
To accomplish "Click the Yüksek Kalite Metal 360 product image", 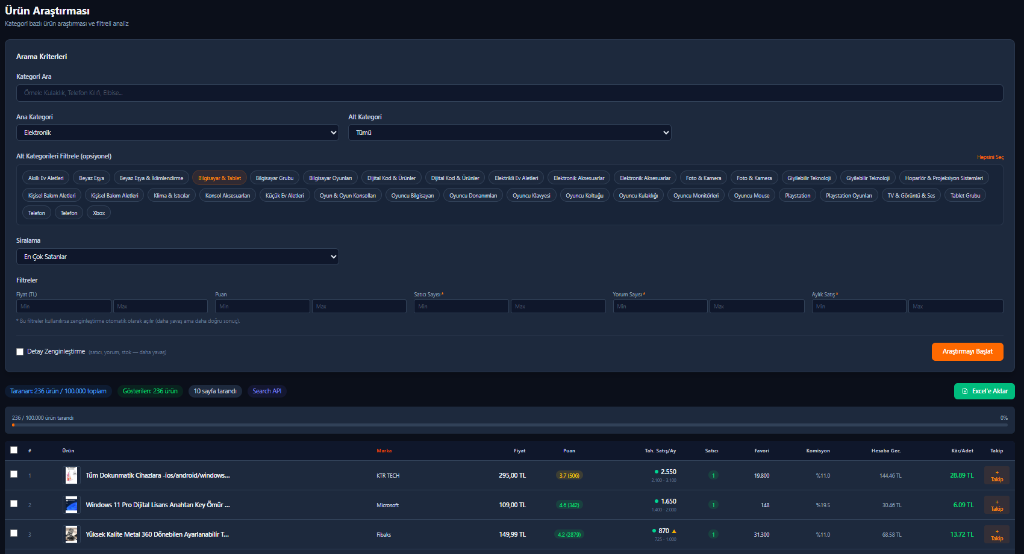I will [71, 534].
